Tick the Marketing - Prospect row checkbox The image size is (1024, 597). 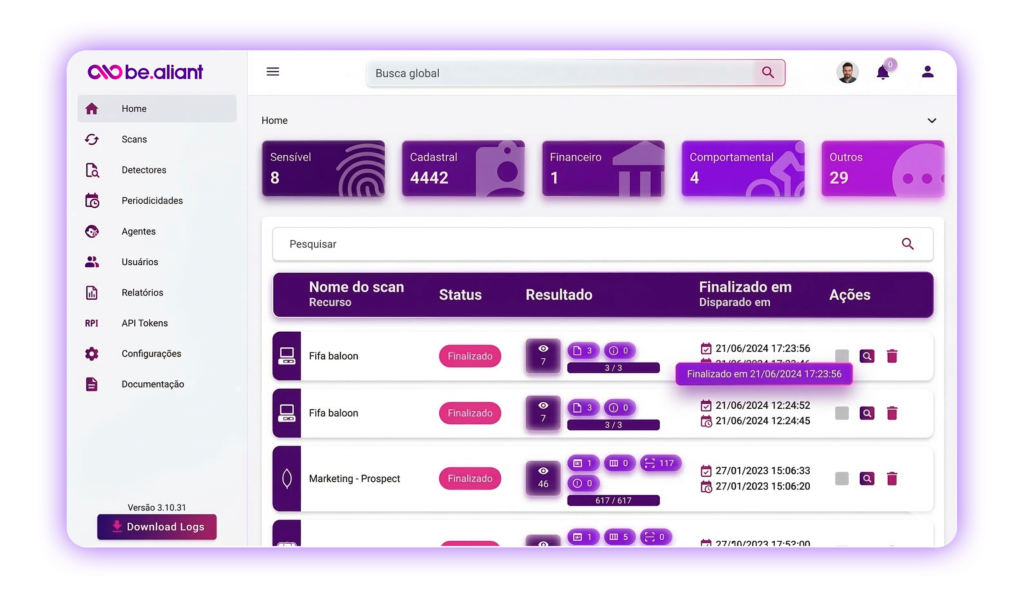click(842, 479)
